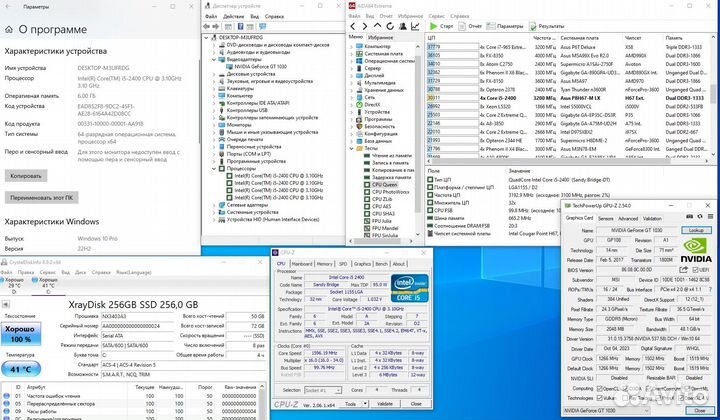Screen dimensions: 720x420
Task: Expand Контроллеры USB node in Device Manager
Action: (214, 110)
